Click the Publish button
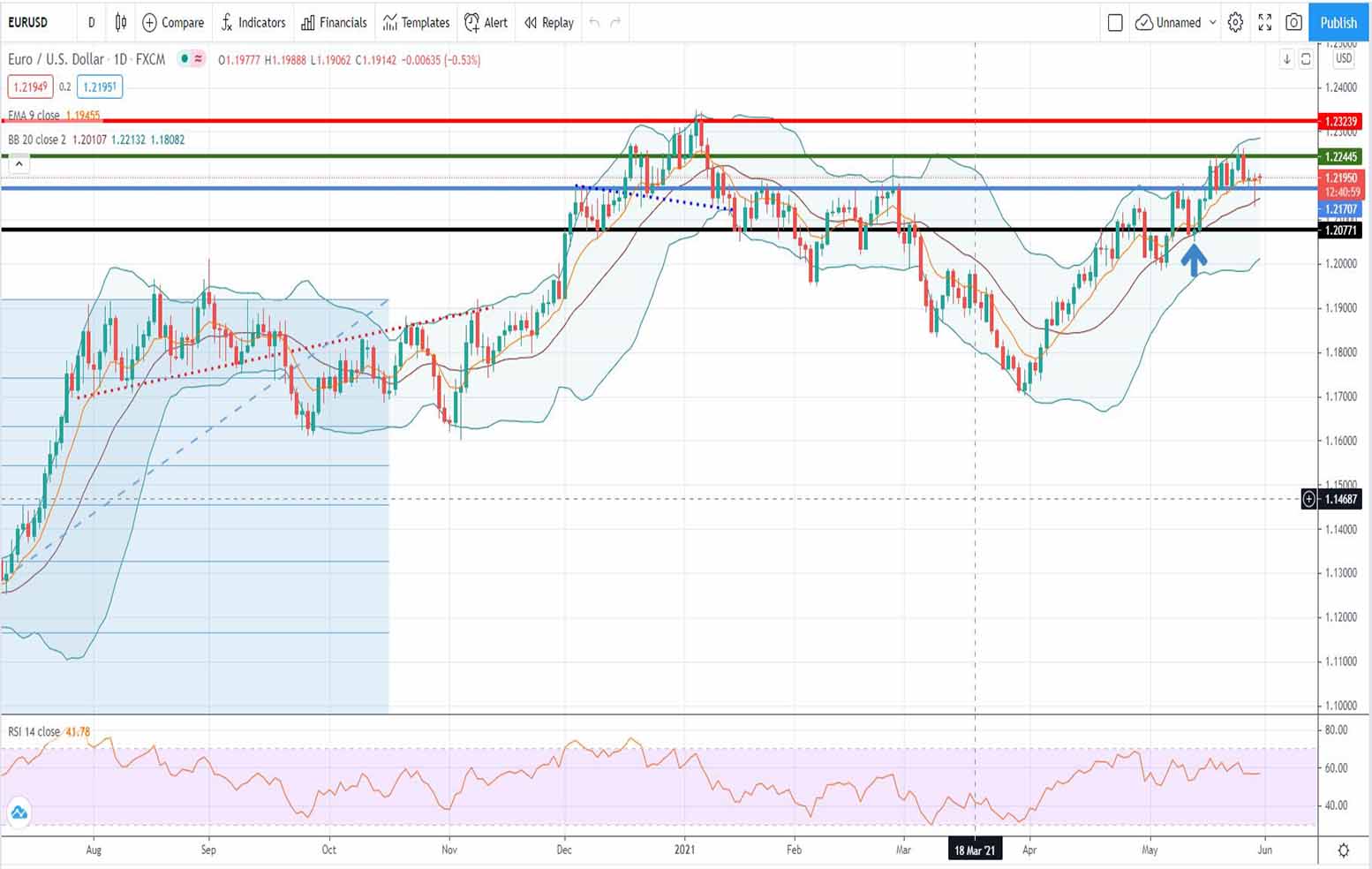The height and width of the screenshot is (869, 1372). click(x=1338, y=22)
